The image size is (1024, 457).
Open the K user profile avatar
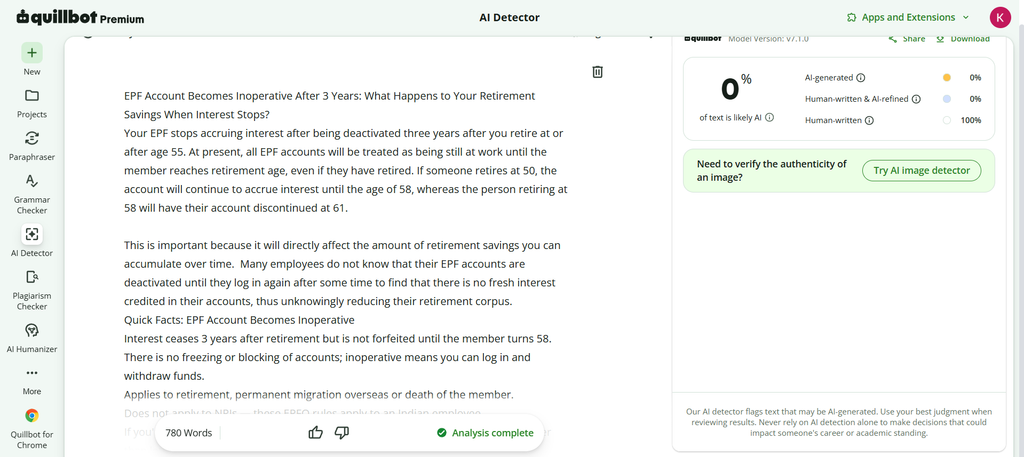coord(1000,18)
